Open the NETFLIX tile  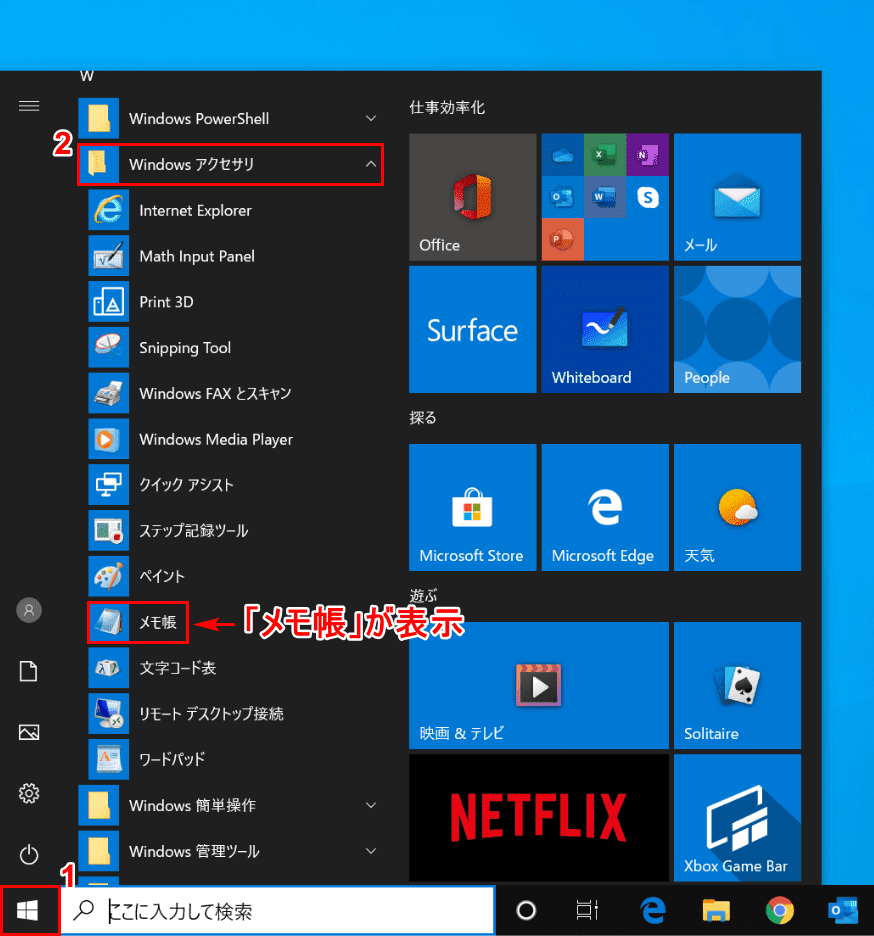[x=539, y=818]
